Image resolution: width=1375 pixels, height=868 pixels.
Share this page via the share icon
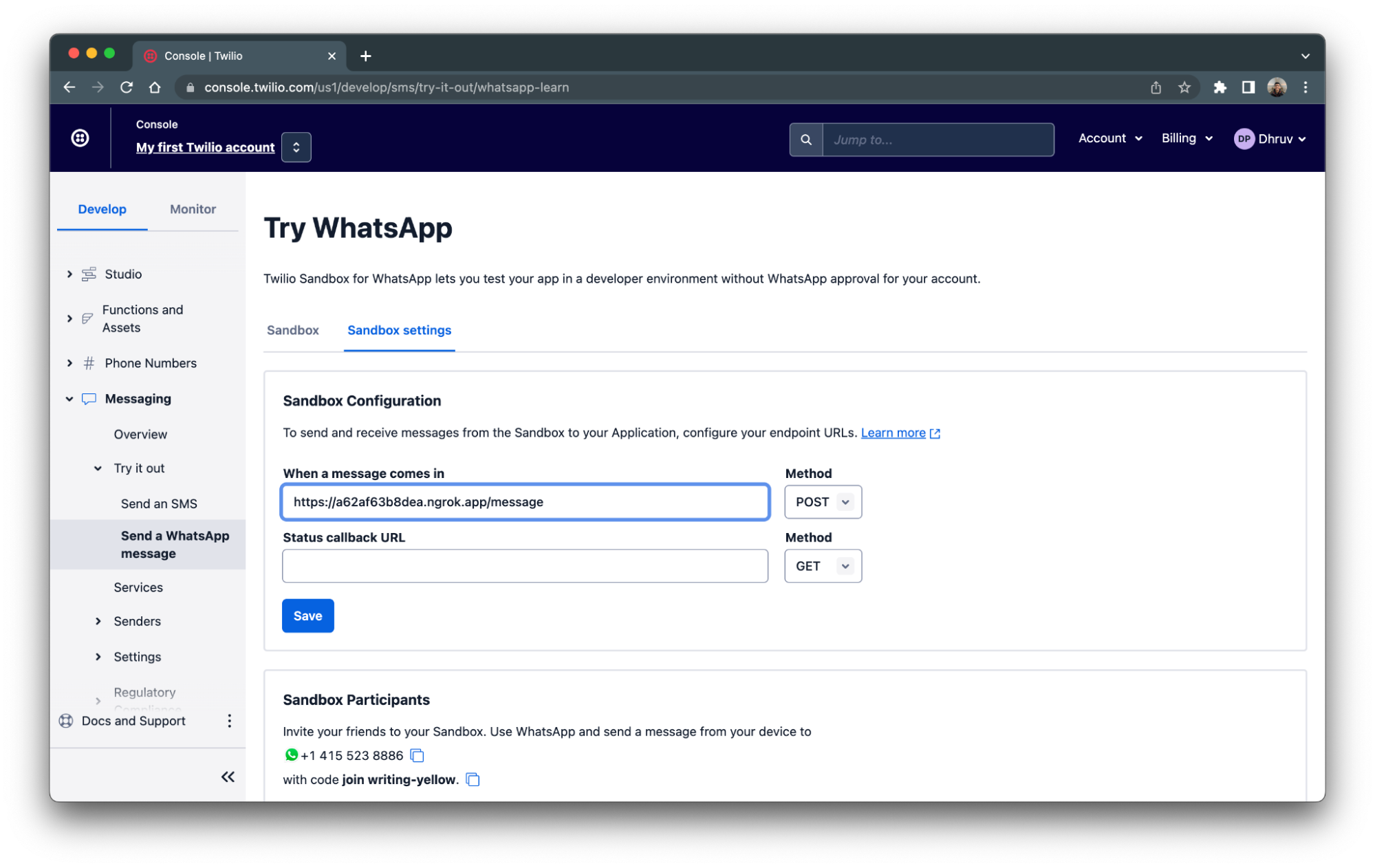pyautogui.click(x=1156, y=87)
